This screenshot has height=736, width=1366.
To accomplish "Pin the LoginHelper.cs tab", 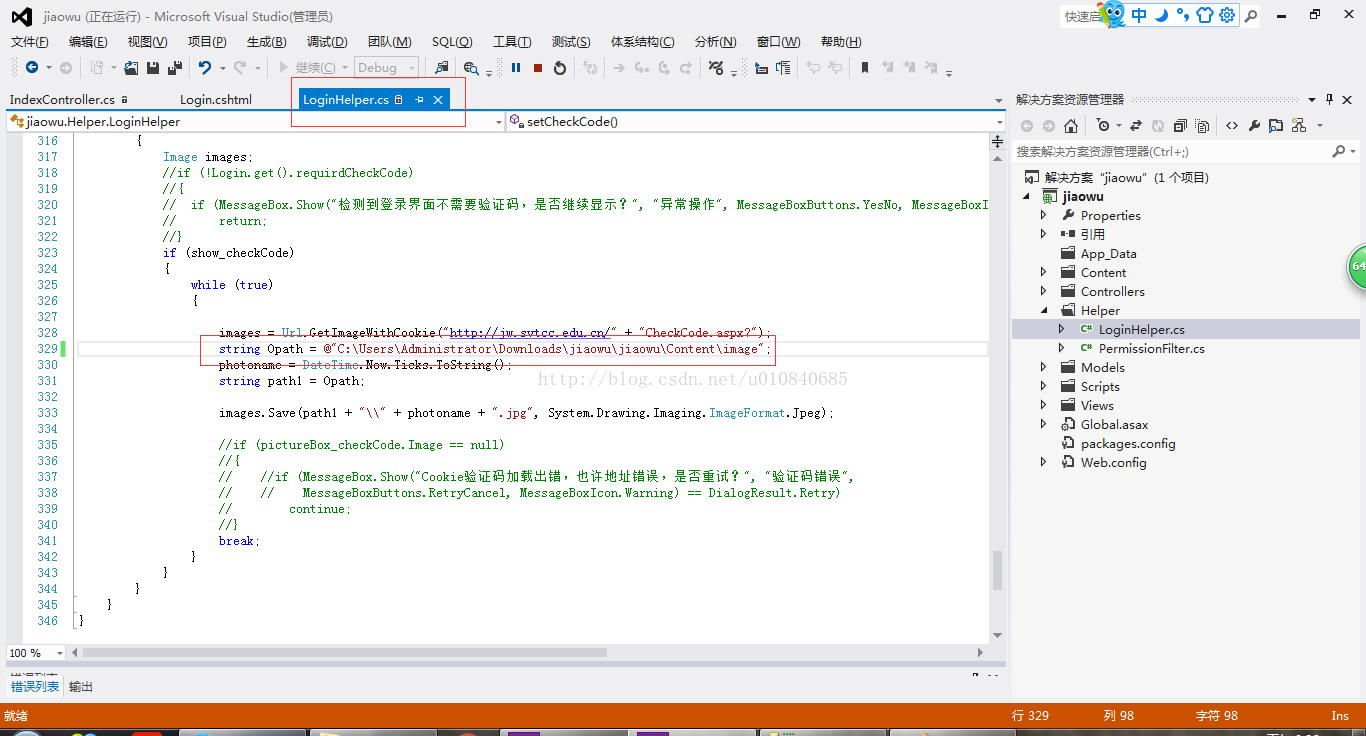I will pos(420,100).
